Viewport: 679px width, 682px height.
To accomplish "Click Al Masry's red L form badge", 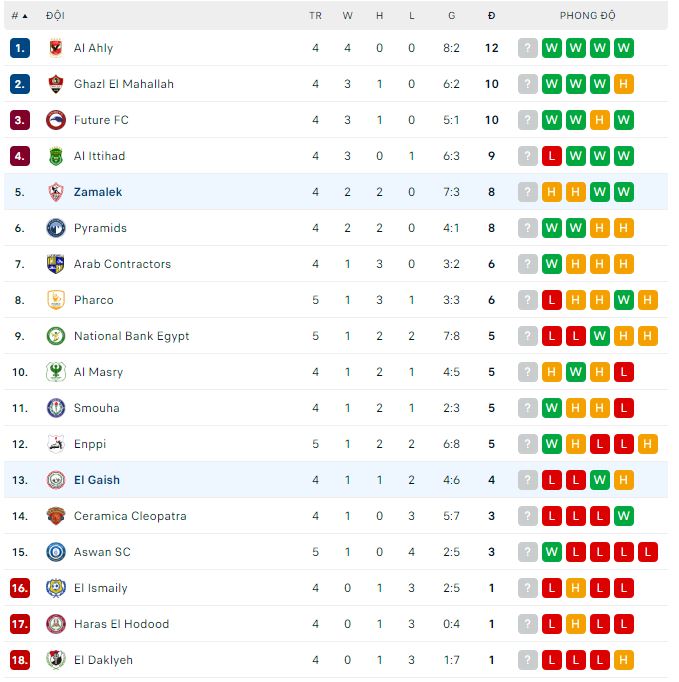I will tap(624, 372).
